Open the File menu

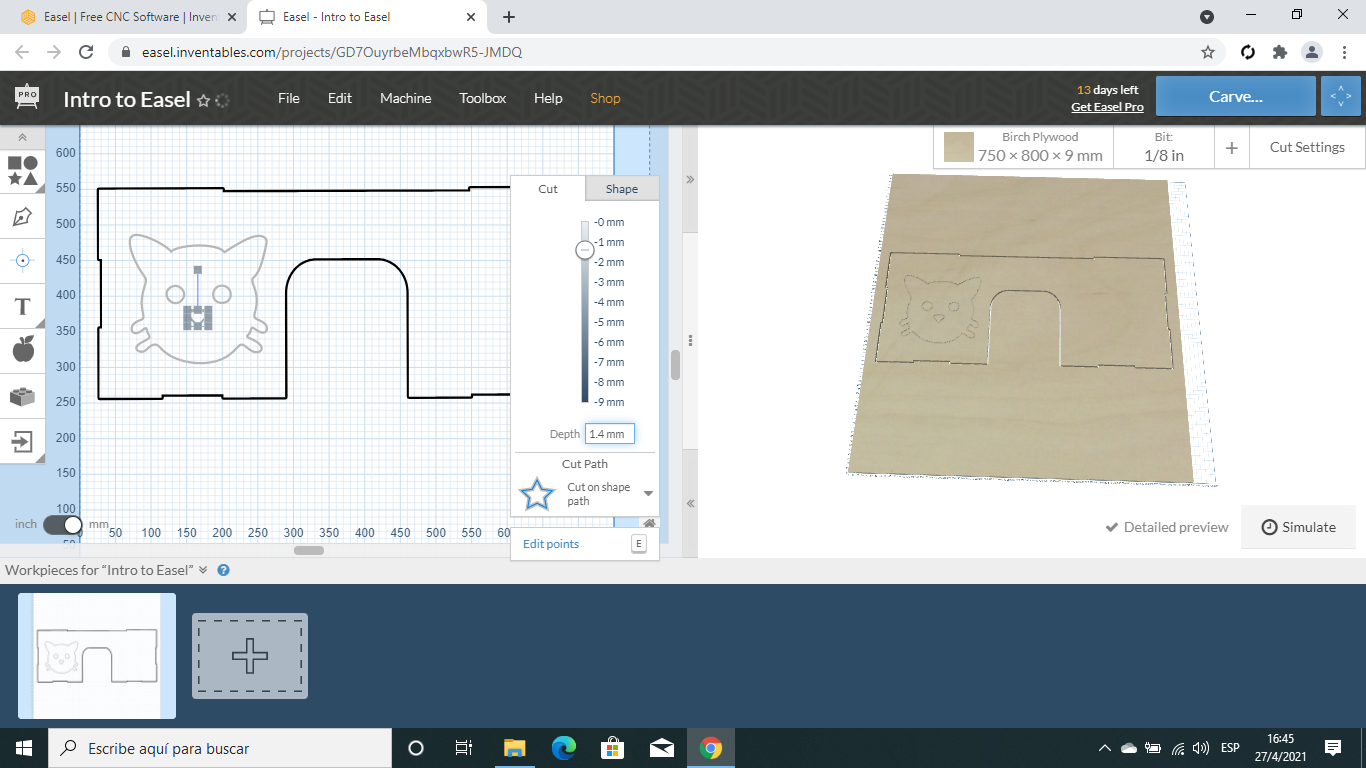click(289, 98)
